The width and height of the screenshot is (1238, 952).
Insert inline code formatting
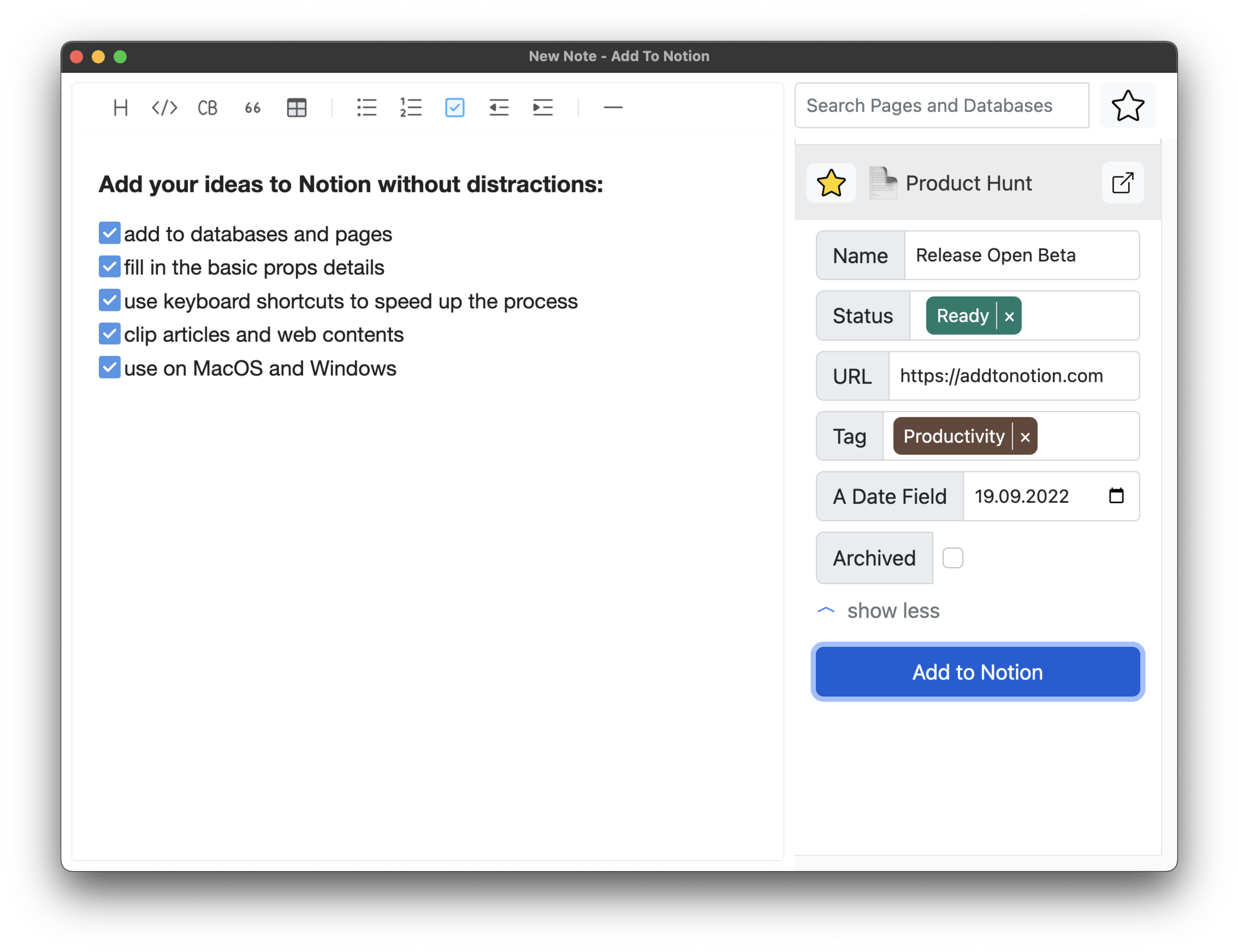point(164,108)
